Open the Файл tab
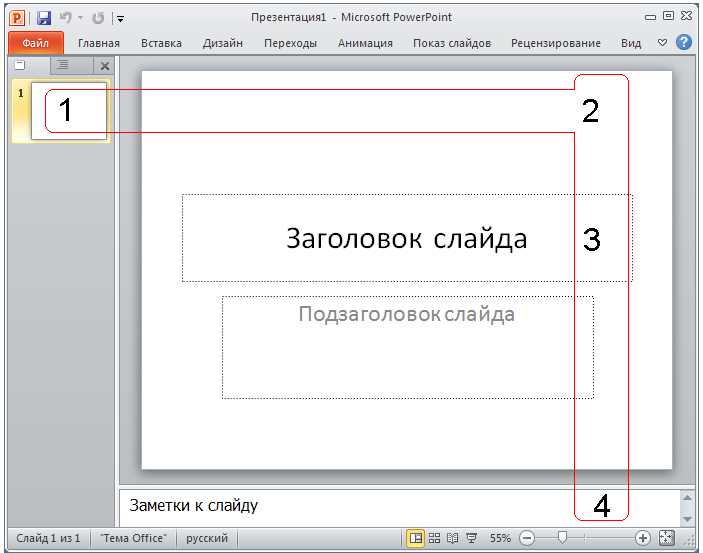 (x=36, y=43)
